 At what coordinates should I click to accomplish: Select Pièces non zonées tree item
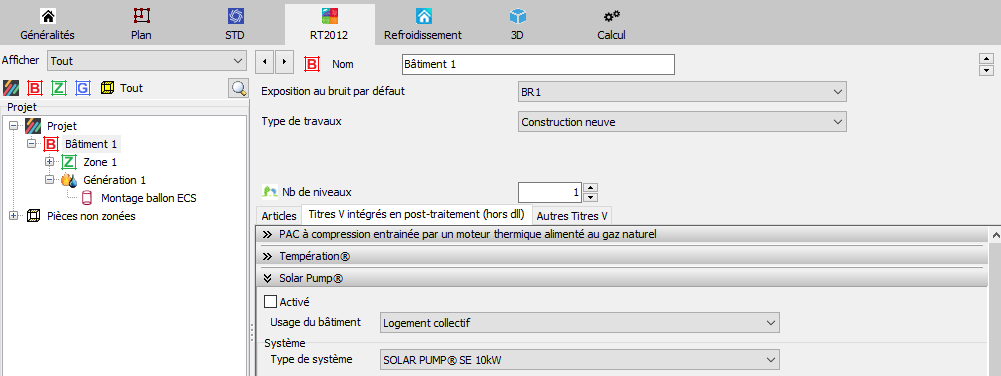pos(91,216)
